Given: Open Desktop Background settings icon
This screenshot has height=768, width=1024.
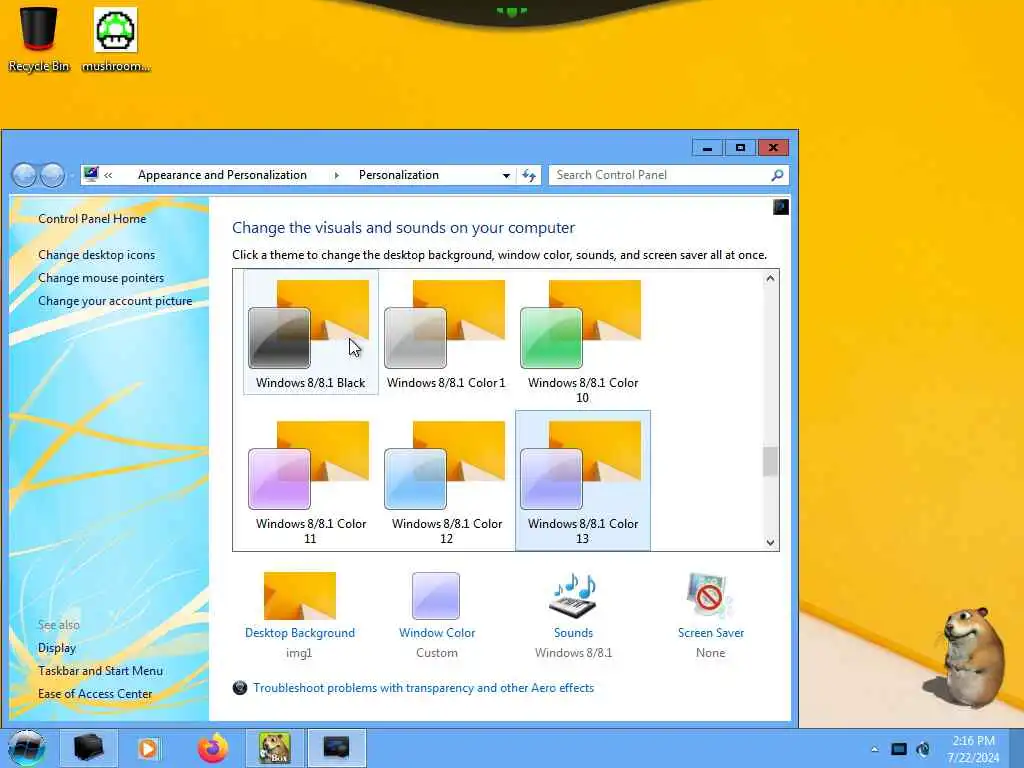Looking at the screenshot, I should tap(300, 596).
